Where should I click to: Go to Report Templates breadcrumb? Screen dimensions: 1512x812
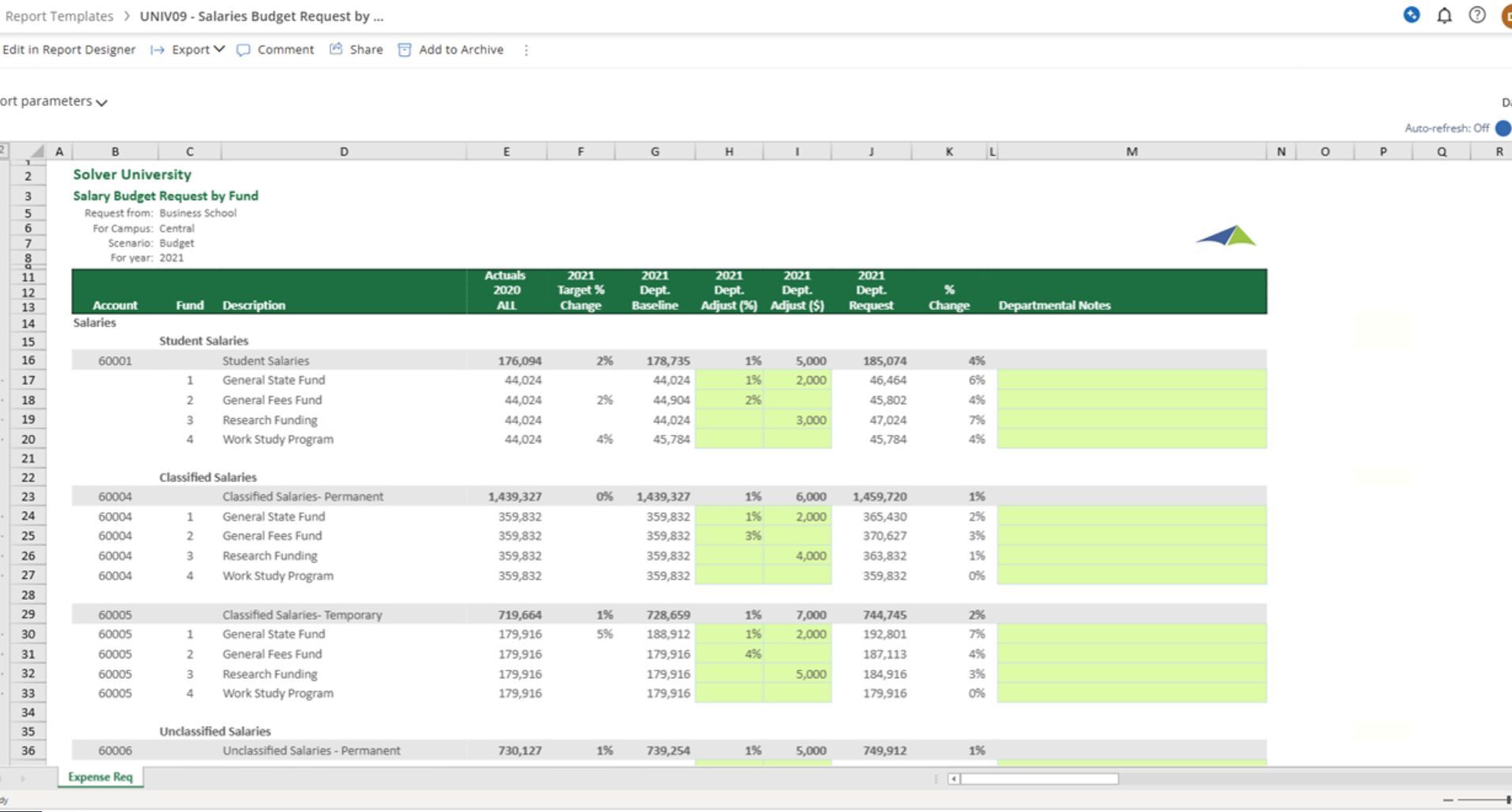pos(58,16)
